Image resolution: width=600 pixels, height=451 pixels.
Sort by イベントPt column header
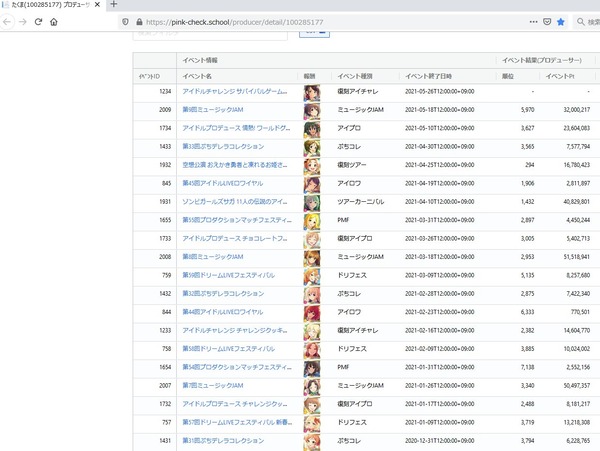(560, 77)
